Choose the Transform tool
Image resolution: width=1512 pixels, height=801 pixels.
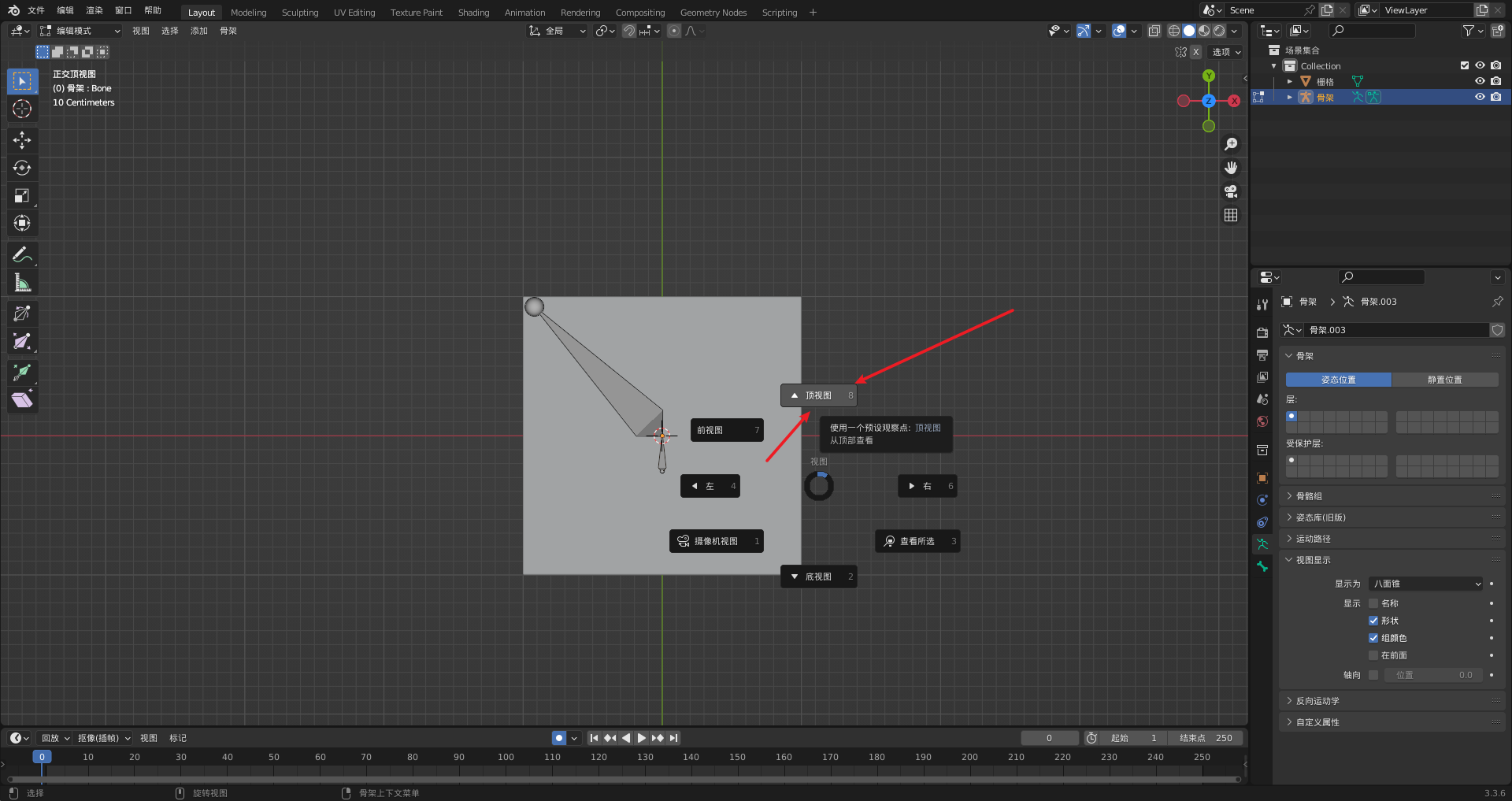[22, 223]
